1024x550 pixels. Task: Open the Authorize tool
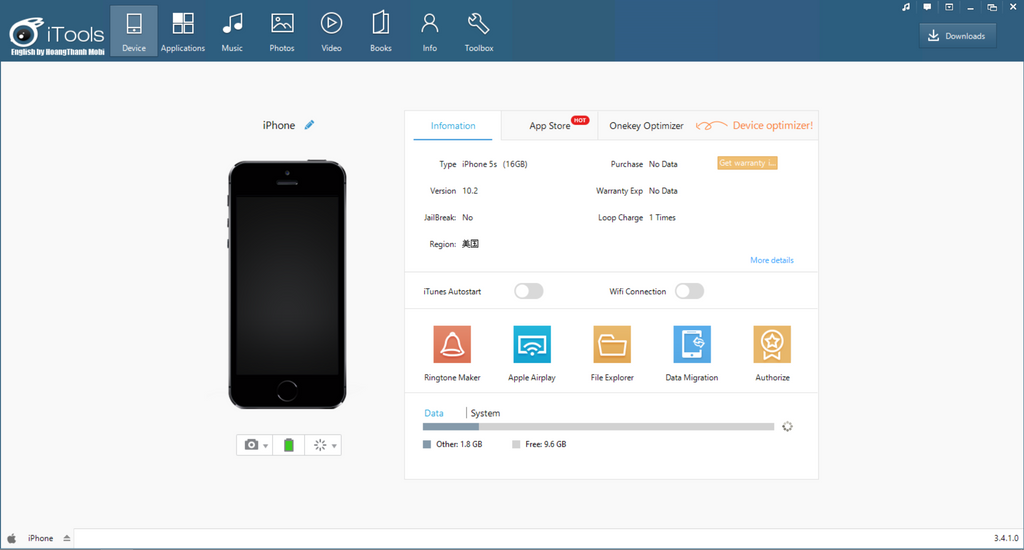772,353
